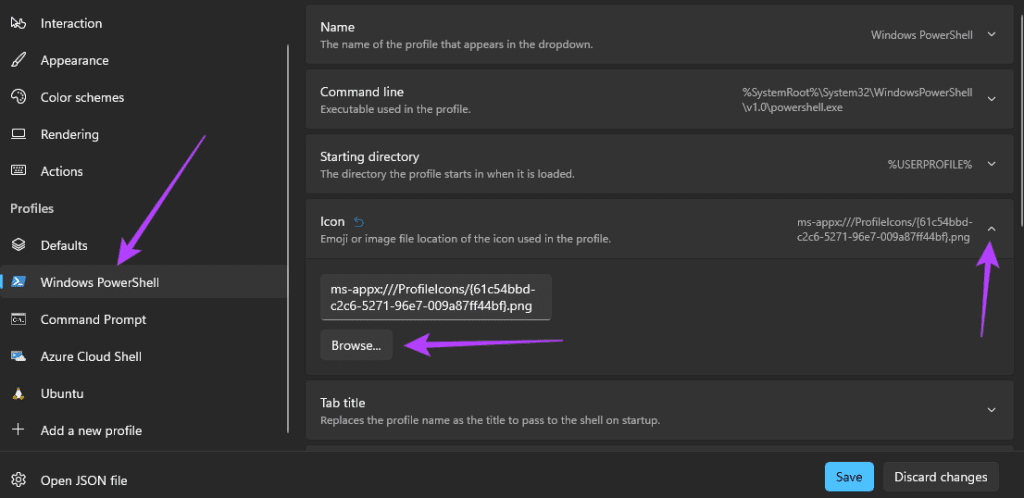This screenshot has width=1024, height=498.
Task: Click the Interaction icon in sidebar
Action: point(18,23)
